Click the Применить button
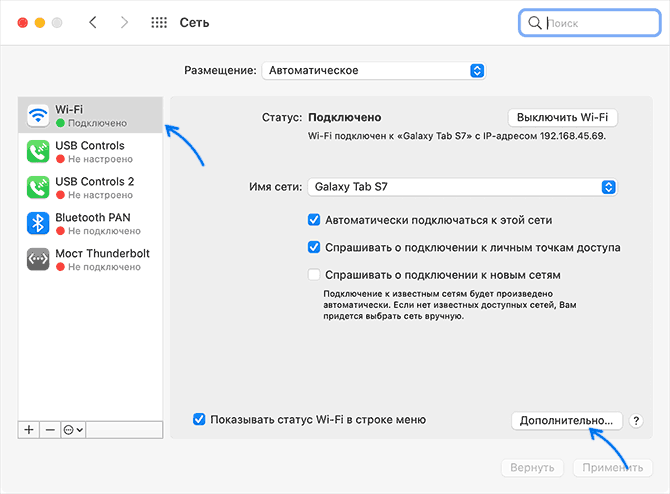 pyautogui.click(x=613, y=468)
